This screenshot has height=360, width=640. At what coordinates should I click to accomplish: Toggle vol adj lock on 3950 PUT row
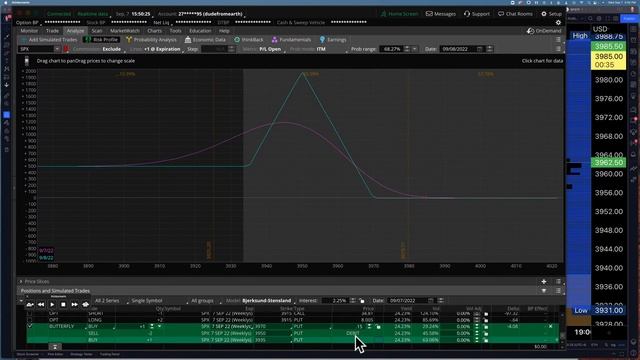click(486, 333)
